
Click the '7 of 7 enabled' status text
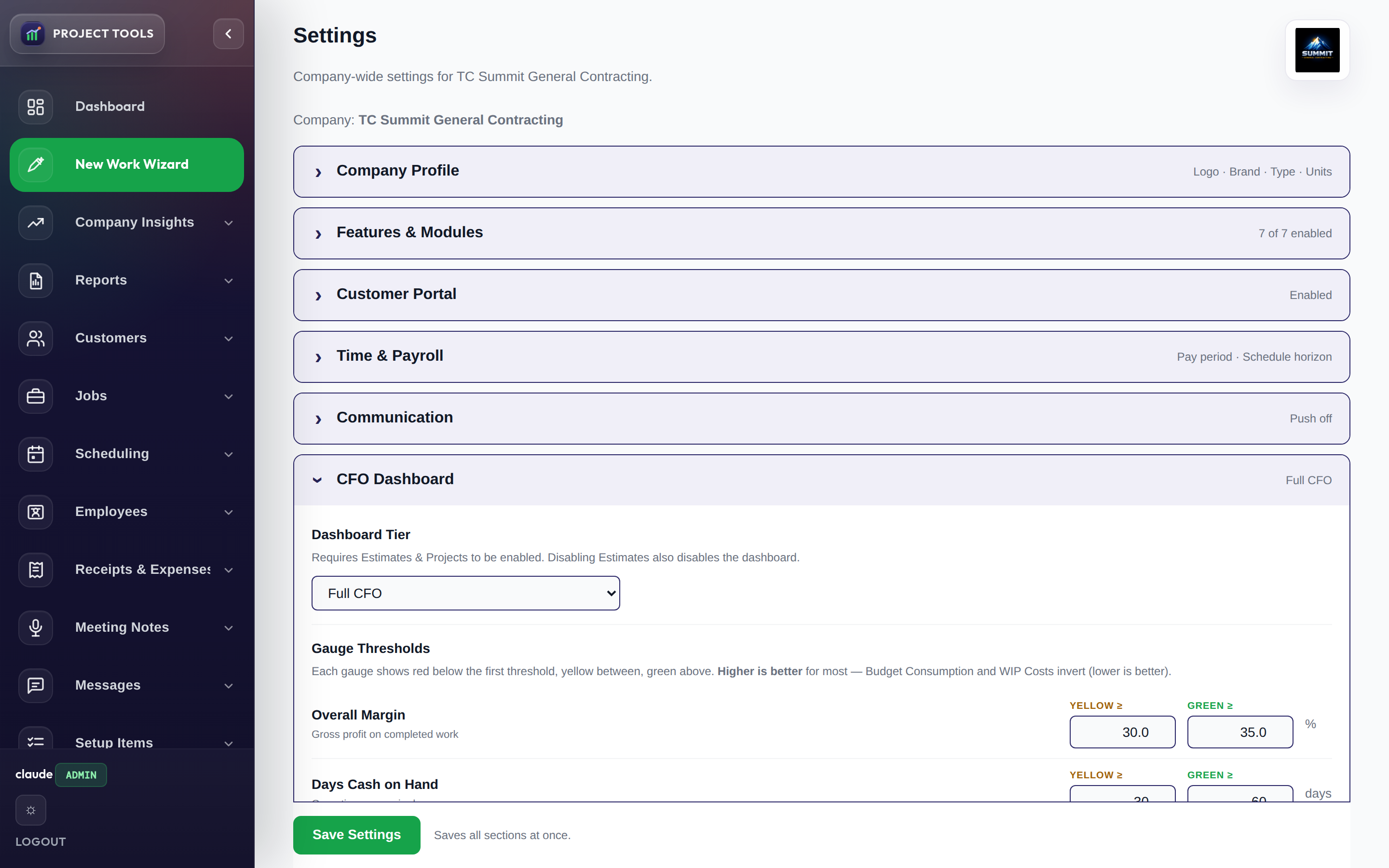pyautogui.click(x=1295, y=233)
